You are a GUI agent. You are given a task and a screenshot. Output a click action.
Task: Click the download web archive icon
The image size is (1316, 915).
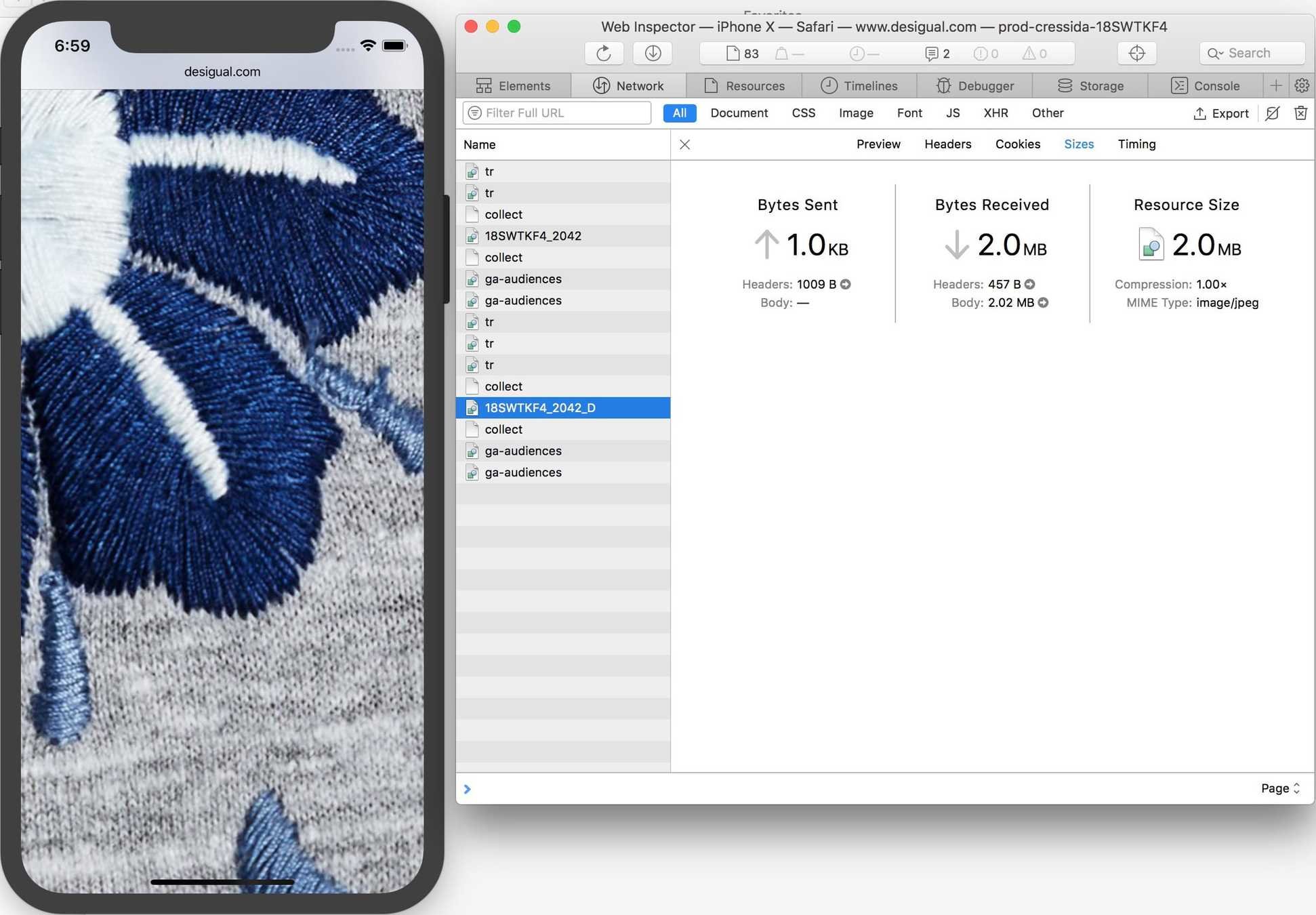coord(653,54)
